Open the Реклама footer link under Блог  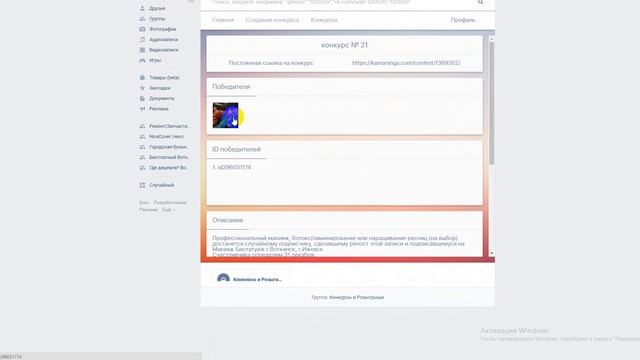pyautogui.click(x=148, y=209)
